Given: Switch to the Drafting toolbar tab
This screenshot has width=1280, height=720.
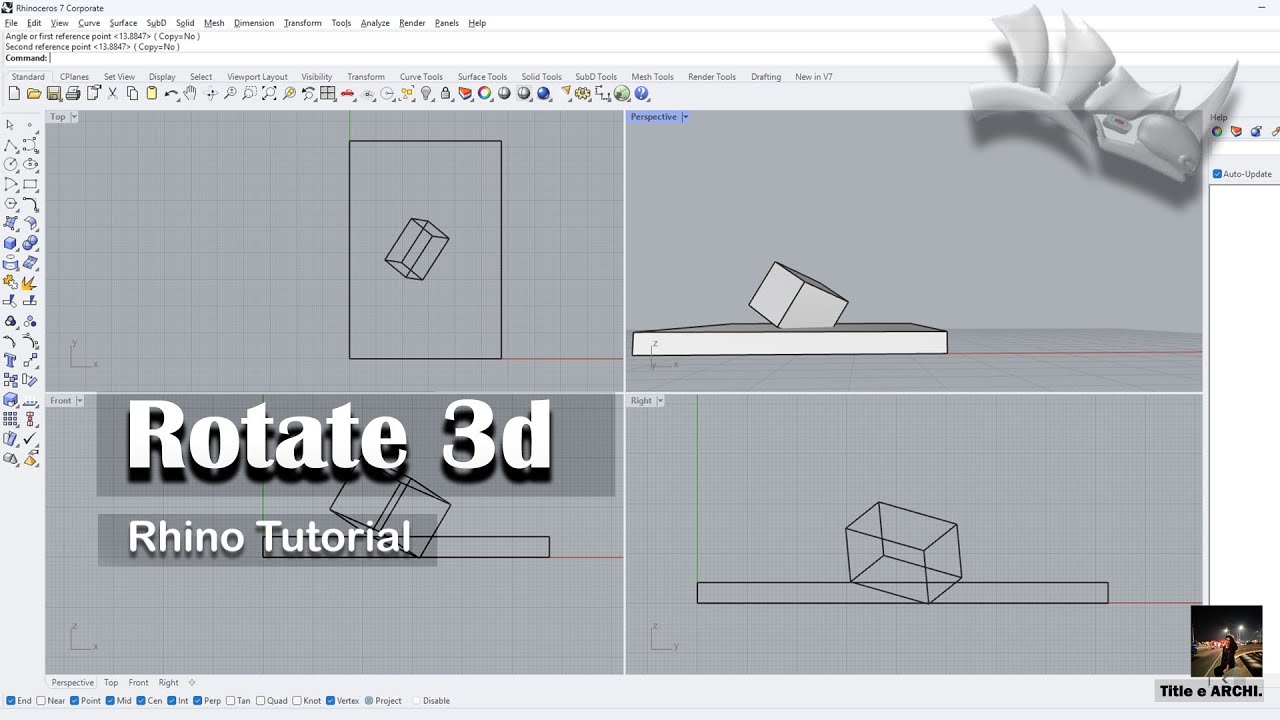Looking at the screenshot, I should (x=766, y=77).
